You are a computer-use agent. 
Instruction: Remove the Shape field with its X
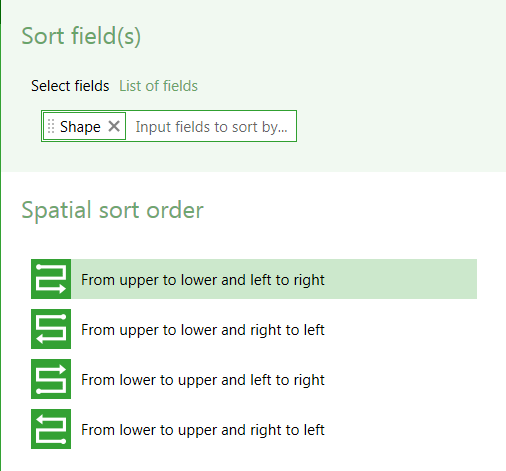click(114, 126)
